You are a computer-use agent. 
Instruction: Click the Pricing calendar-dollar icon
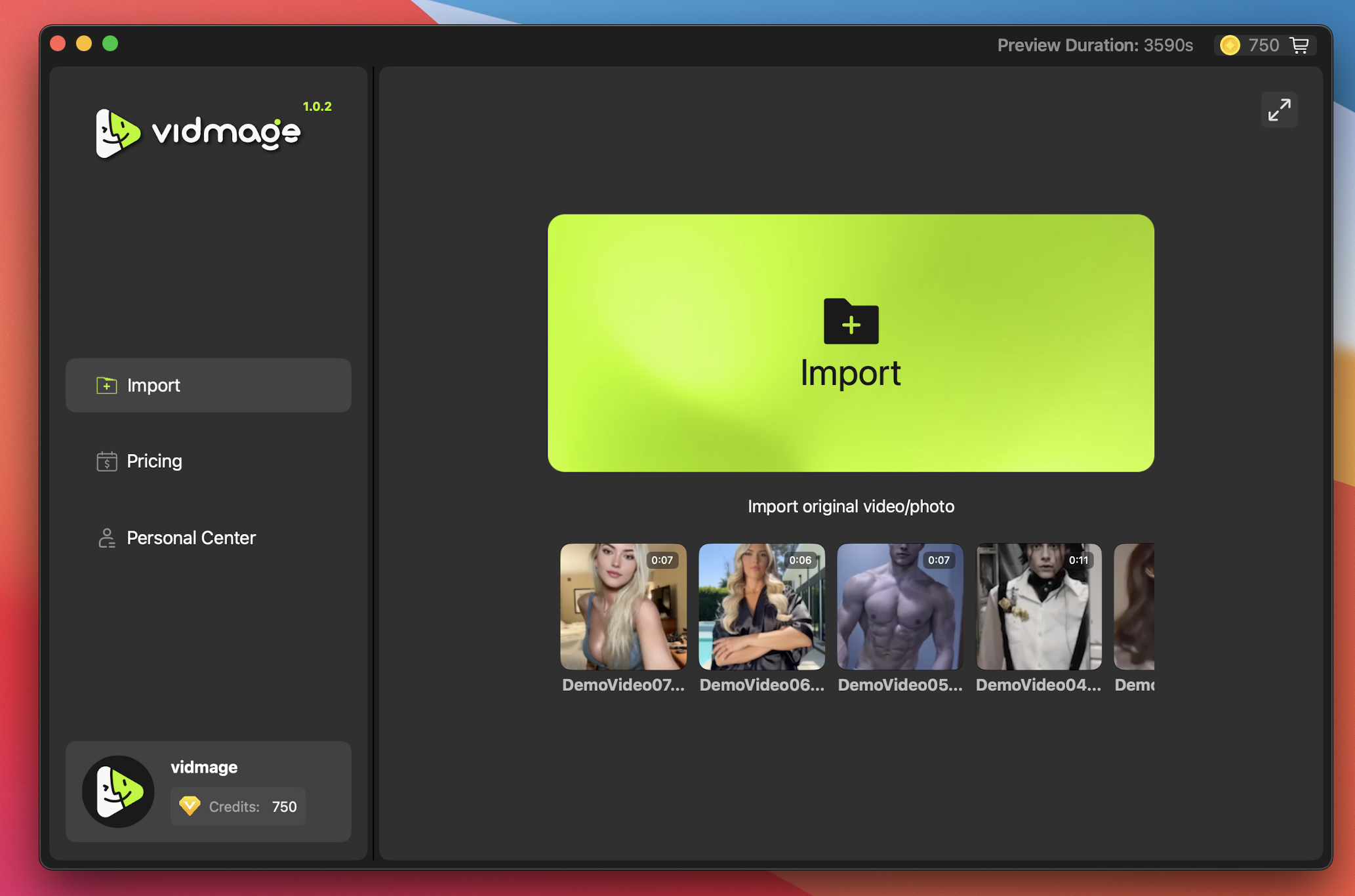106,461
